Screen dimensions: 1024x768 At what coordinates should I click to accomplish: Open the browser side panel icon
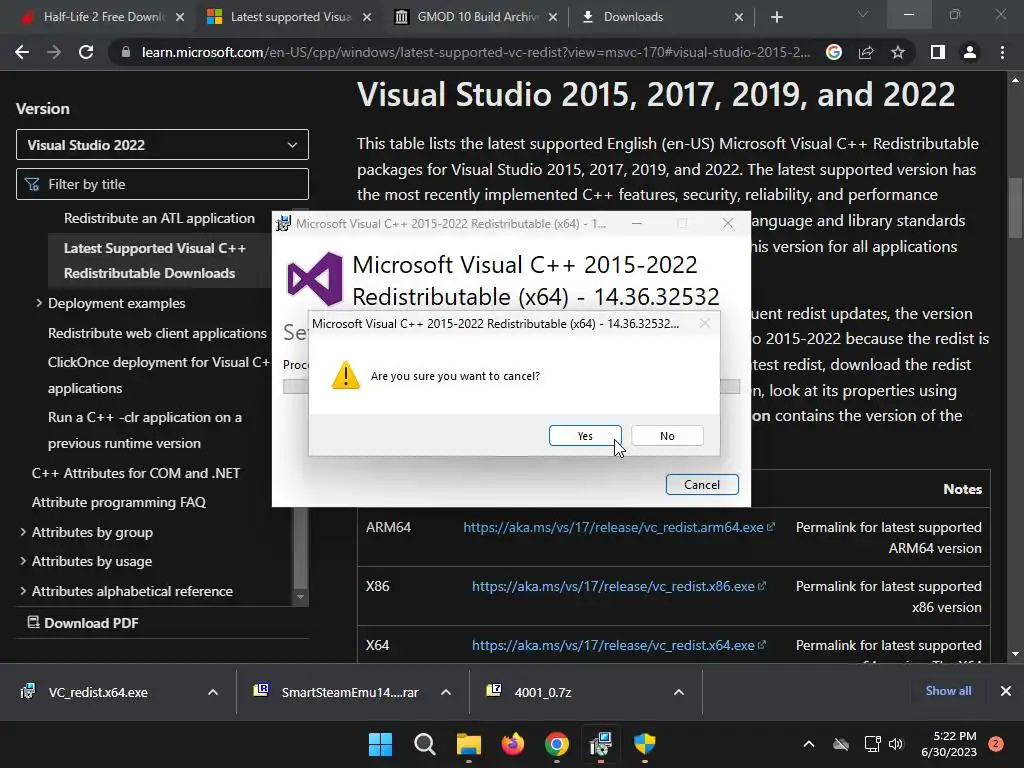pyautogui.click(x=938, y=52)
